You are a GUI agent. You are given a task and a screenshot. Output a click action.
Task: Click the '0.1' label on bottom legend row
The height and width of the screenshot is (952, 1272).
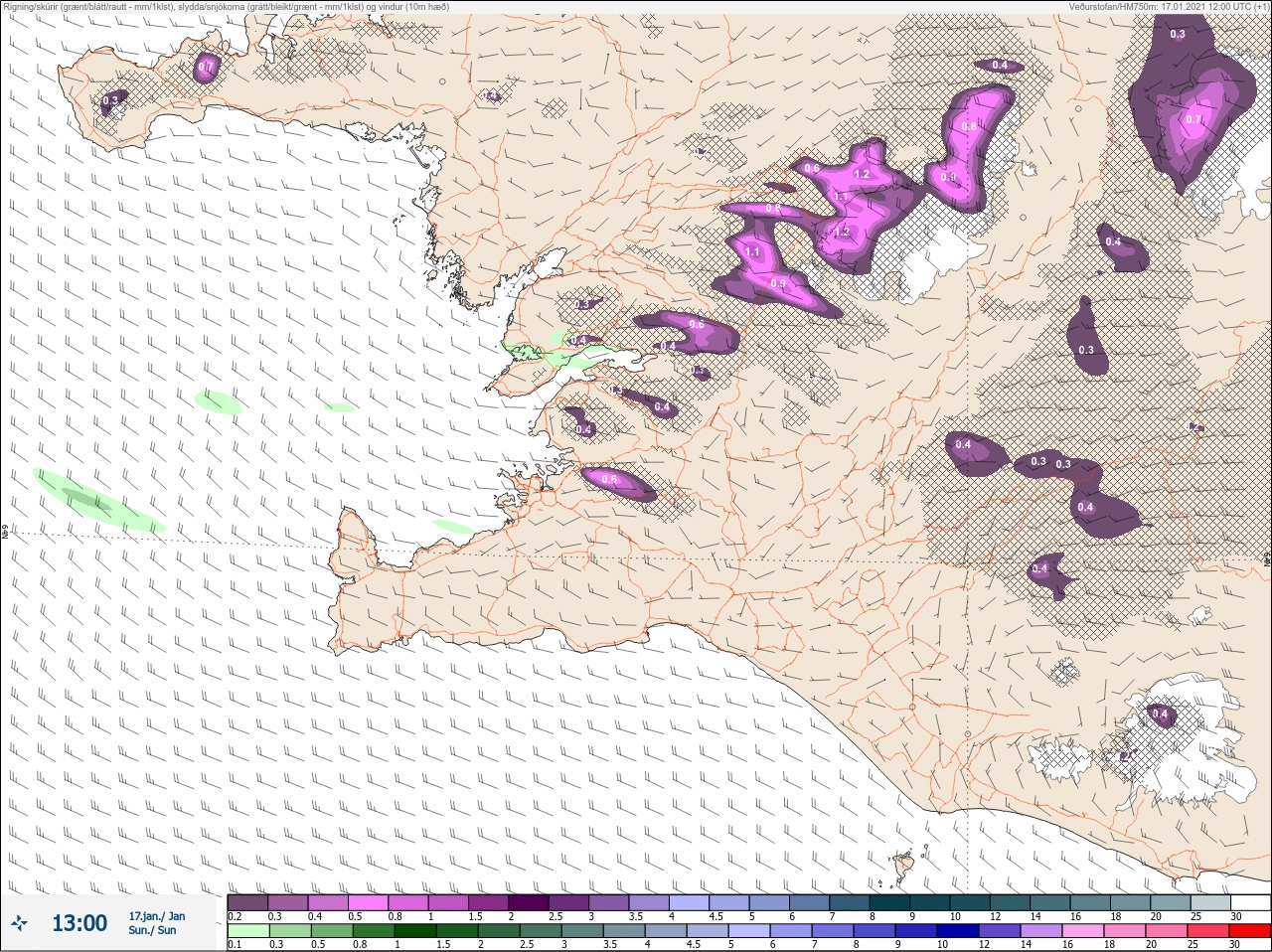(x=235, y=944)
